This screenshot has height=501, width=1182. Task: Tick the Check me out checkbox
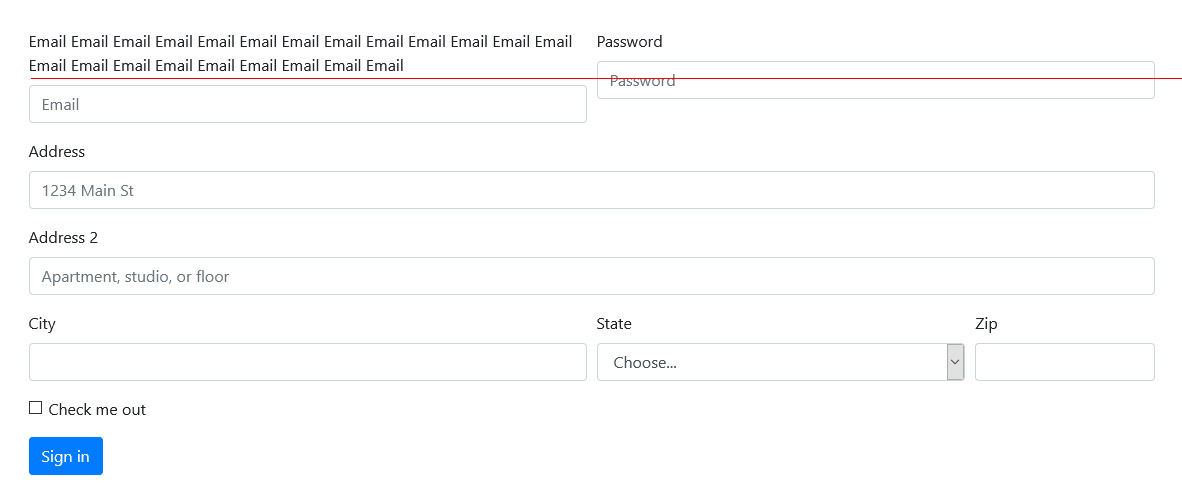point(35,408)
